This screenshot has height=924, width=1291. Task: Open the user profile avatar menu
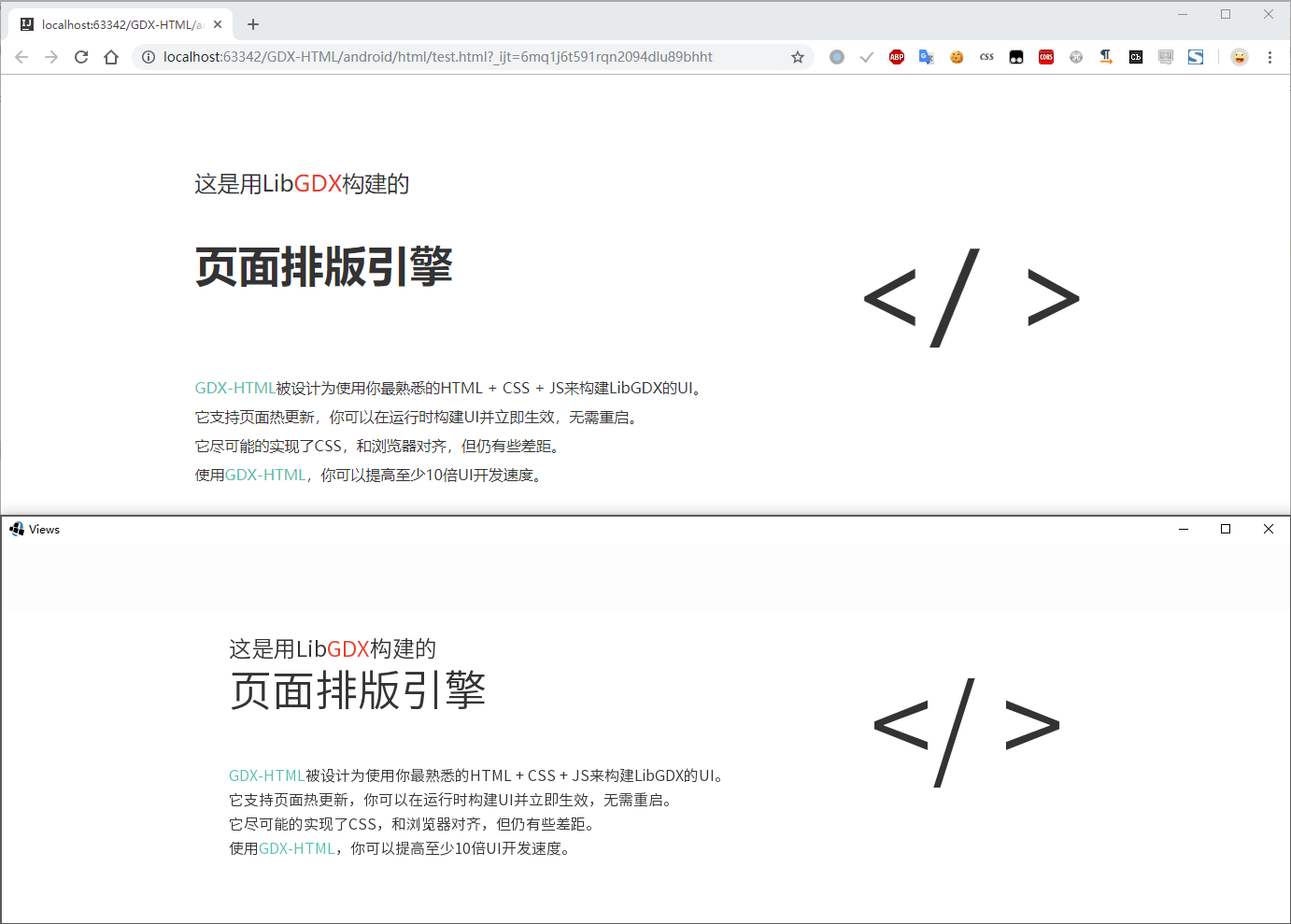pyautogui.click(x=1240, y=57)
